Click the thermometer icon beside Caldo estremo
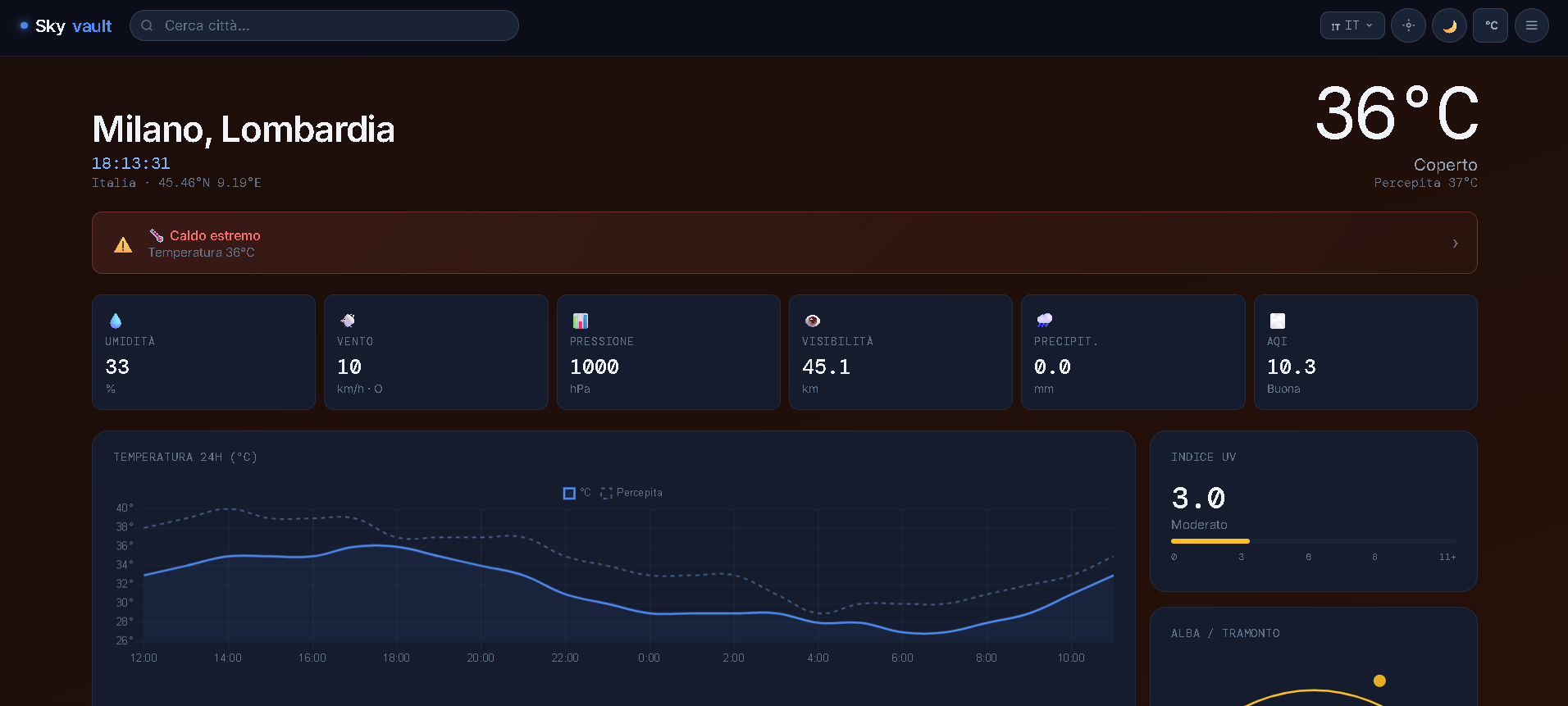The width and height of the screenshot is (1568, 706). (156, 235)
